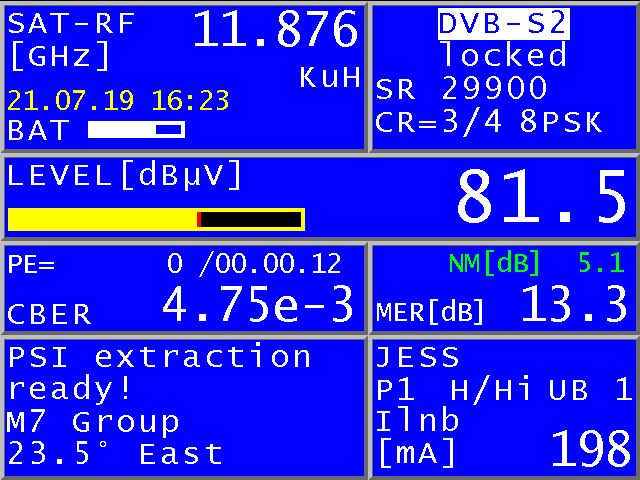The image size is (640, 480).
Task: Click the date and time 21.07.19 16:23
Action: coord(118,101)
